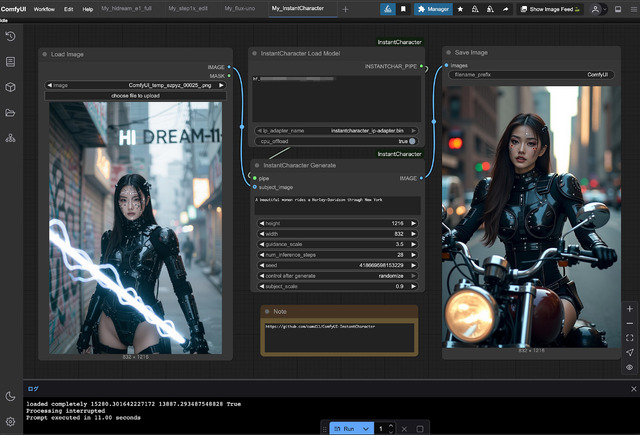Screen dimensions: 640x435
Task: Click choose file to upload button
Action: click(x=135, y=96)
